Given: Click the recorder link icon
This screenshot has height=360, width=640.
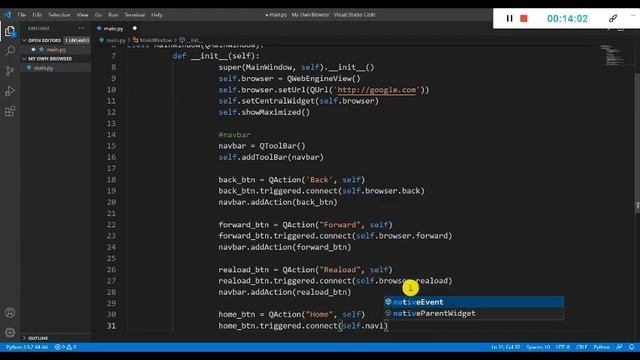Looking at the screenshot, I should (x=613, y=18).
